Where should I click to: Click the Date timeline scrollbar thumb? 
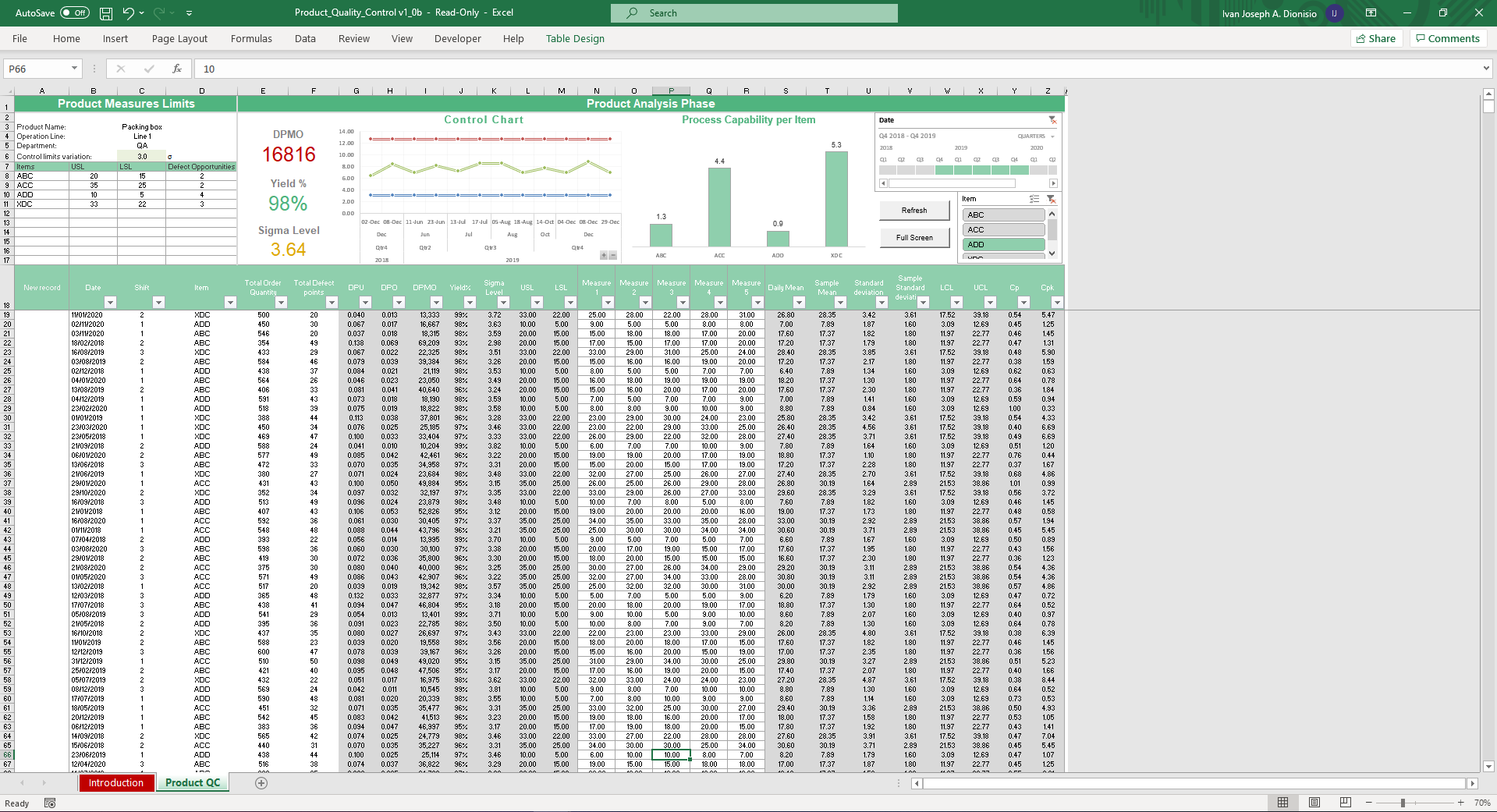coord(952,184)
